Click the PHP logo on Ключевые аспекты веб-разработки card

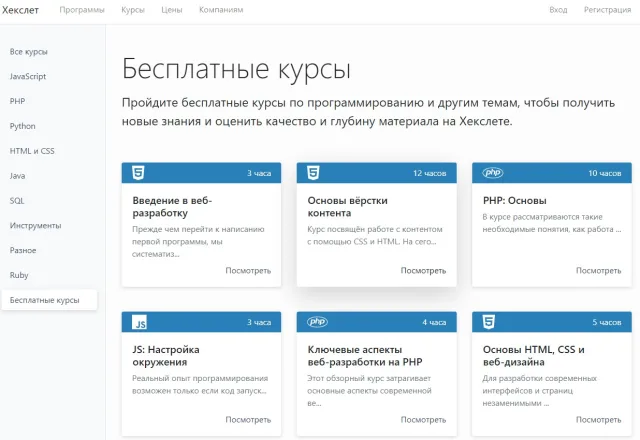click(318, 322)
